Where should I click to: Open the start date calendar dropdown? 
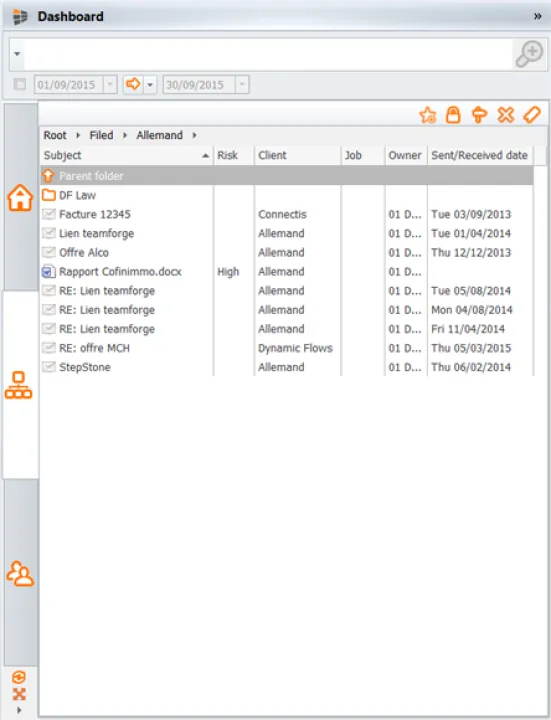pyautogui.click(x=110, y=85)
